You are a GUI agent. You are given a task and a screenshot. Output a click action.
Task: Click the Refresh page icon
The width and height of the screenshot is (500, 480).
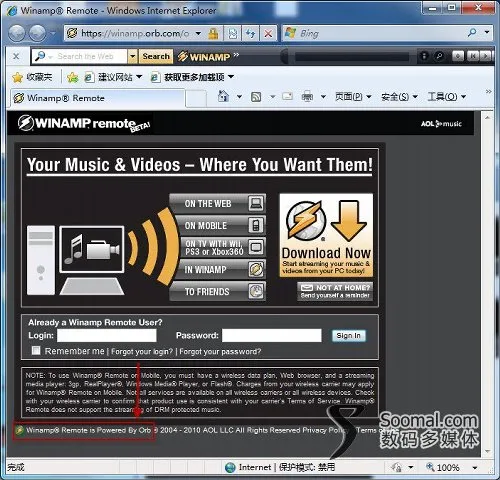tap(250, 33)
